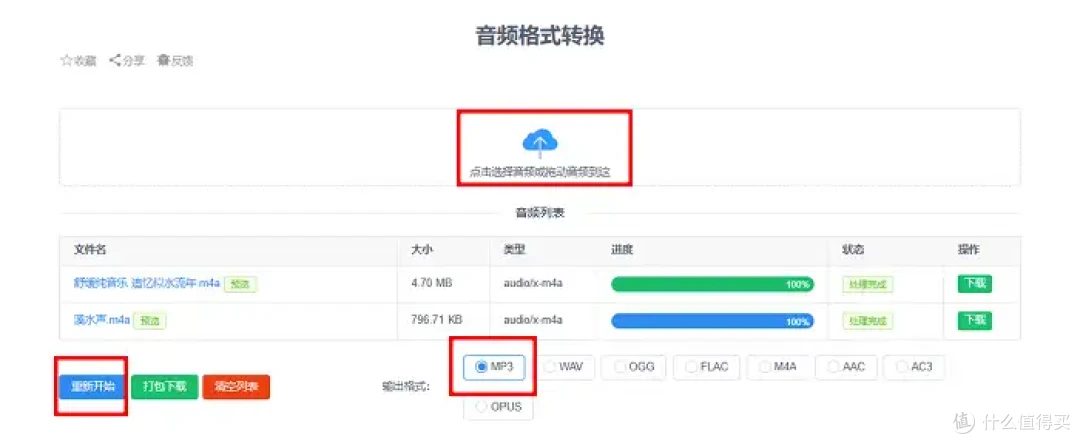Click the 文件名 column header

(90, 250)
